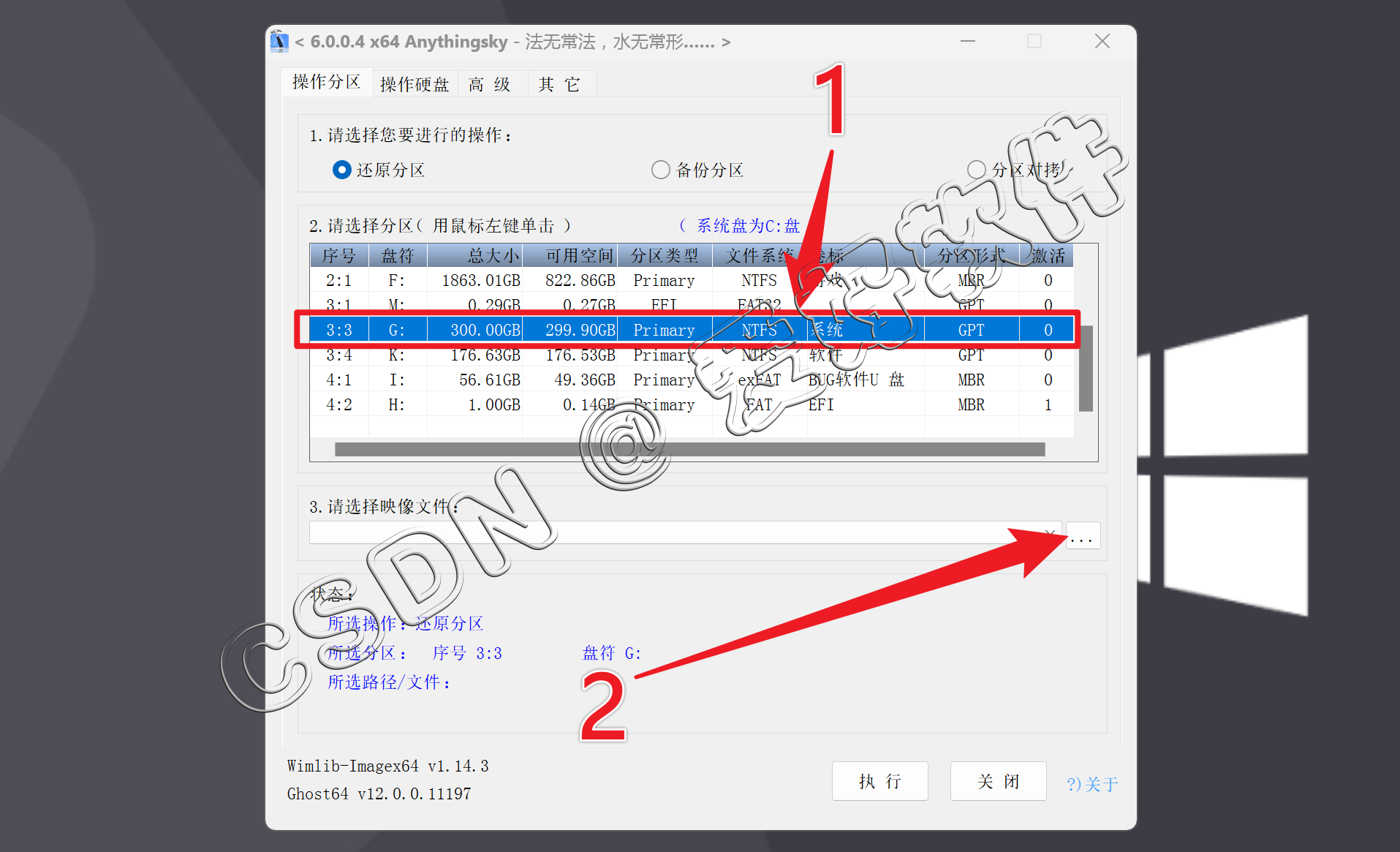Select partition row 3:3 G: drive
This screenshot has width=1400, height=852.
[691, 330]
